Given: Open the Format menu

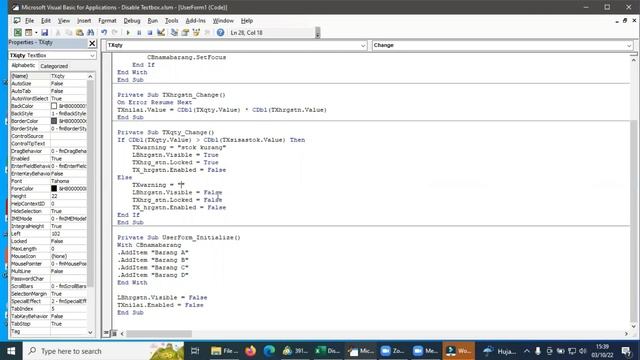Looking at the screenshot, I should click(107, 20).
